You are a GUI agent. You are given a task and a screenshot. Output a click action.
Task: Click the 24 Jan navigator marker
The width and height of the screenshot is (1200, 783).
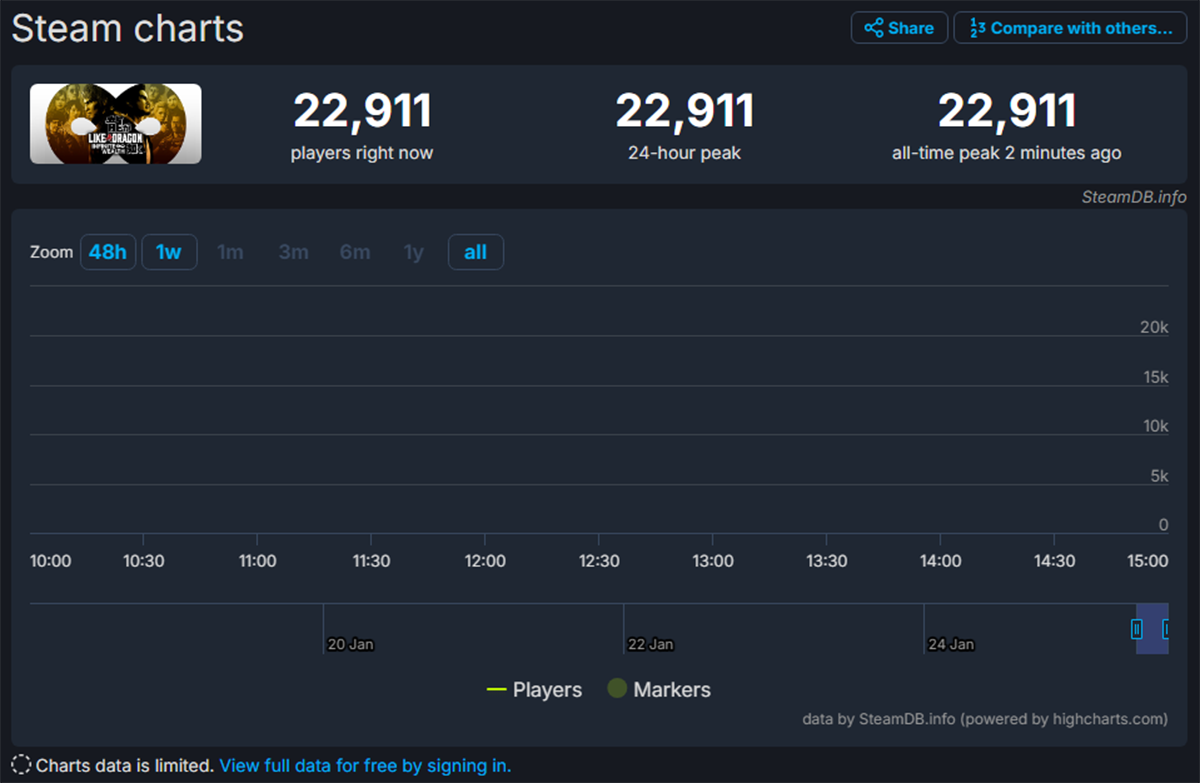pos(950,644)
